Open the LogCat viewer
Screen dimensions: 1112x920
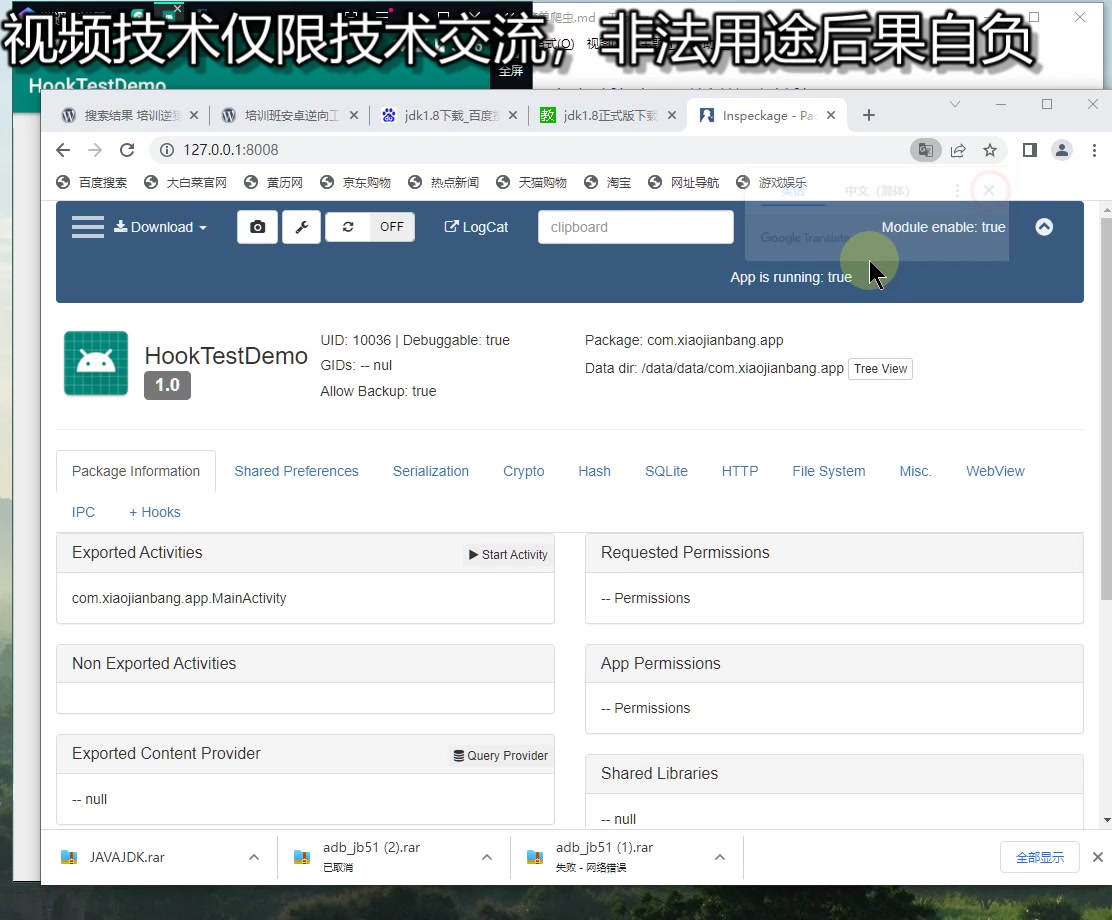point(476,227)
